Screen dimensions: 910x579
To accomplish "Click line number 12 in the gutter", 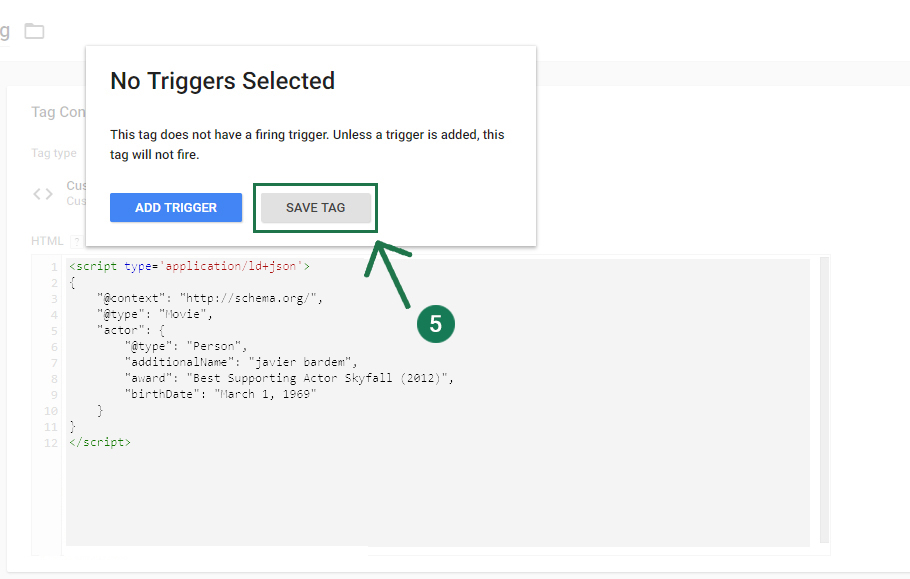I will tap(51, 442).
